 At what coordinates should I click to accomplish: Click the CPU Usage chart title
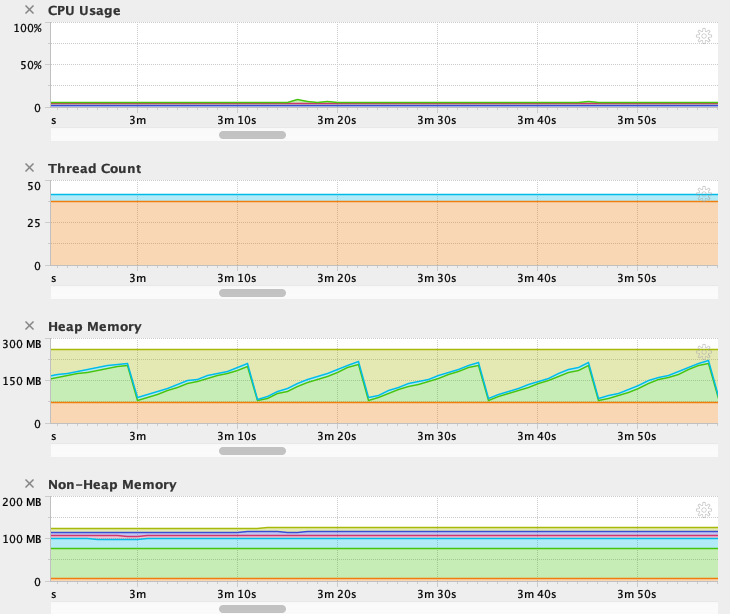coord(84,11)
